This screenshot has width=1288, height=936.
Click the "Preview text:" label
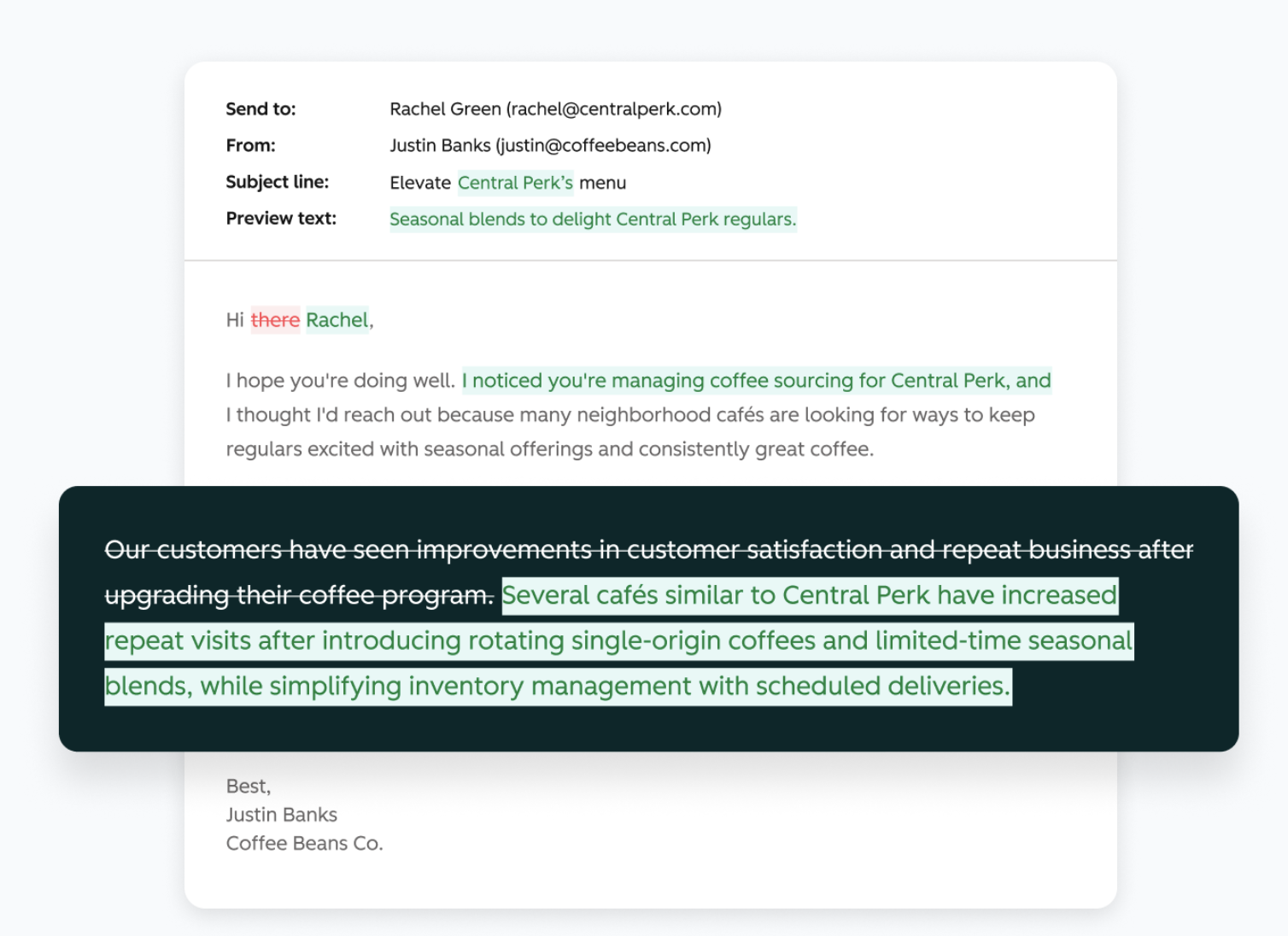(x=281, y=219)
